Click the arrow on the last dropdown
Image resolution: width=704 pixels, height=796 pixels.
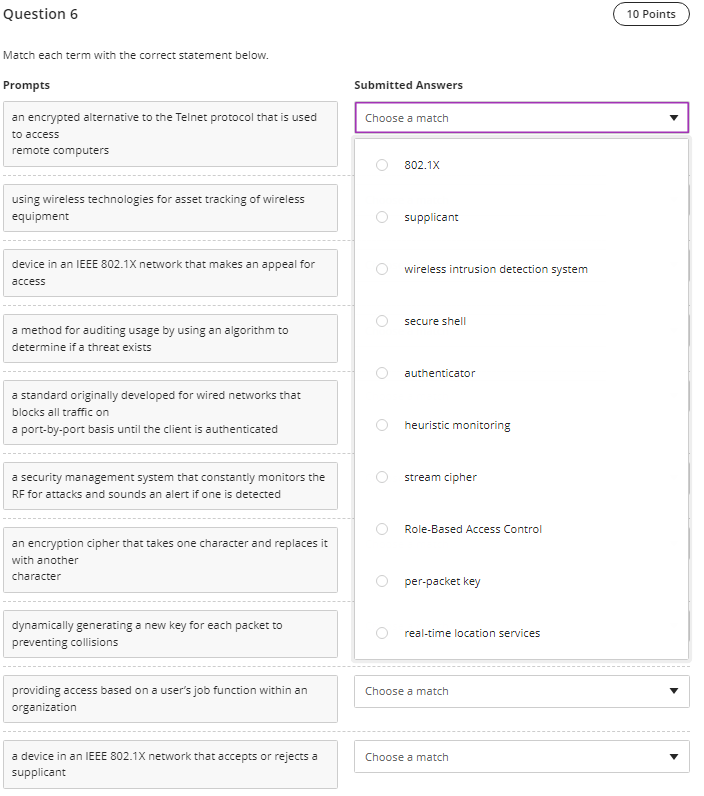pyautogui.click(x=673, y=757)
